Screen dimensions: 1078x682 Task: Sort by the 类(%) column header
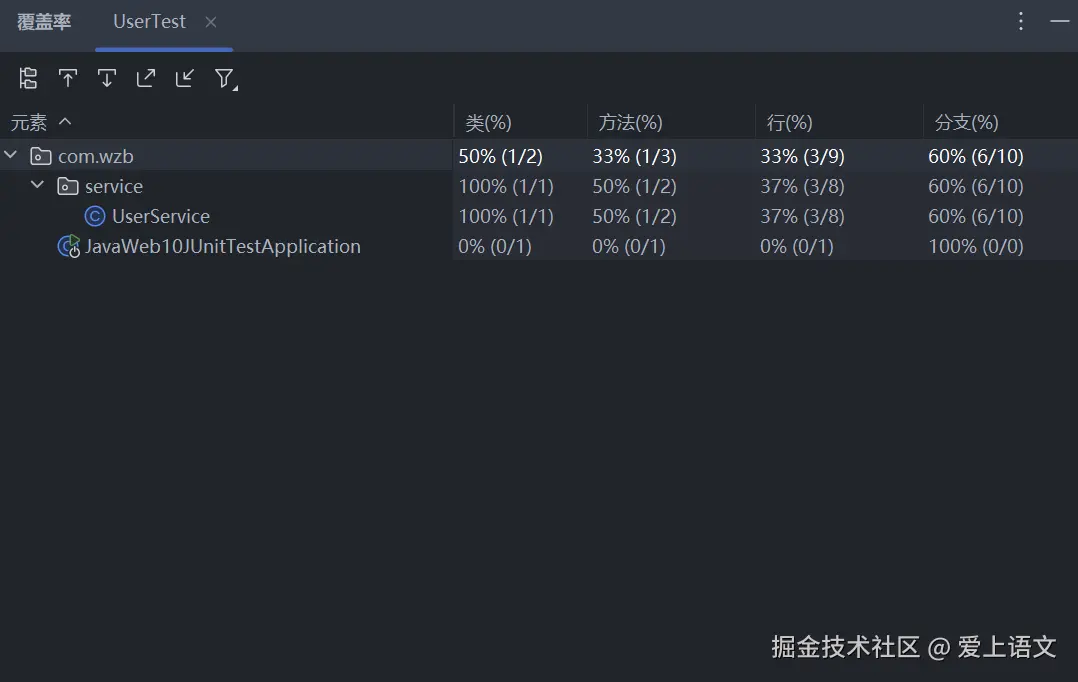pyautogui.click(x=489, y=123)
